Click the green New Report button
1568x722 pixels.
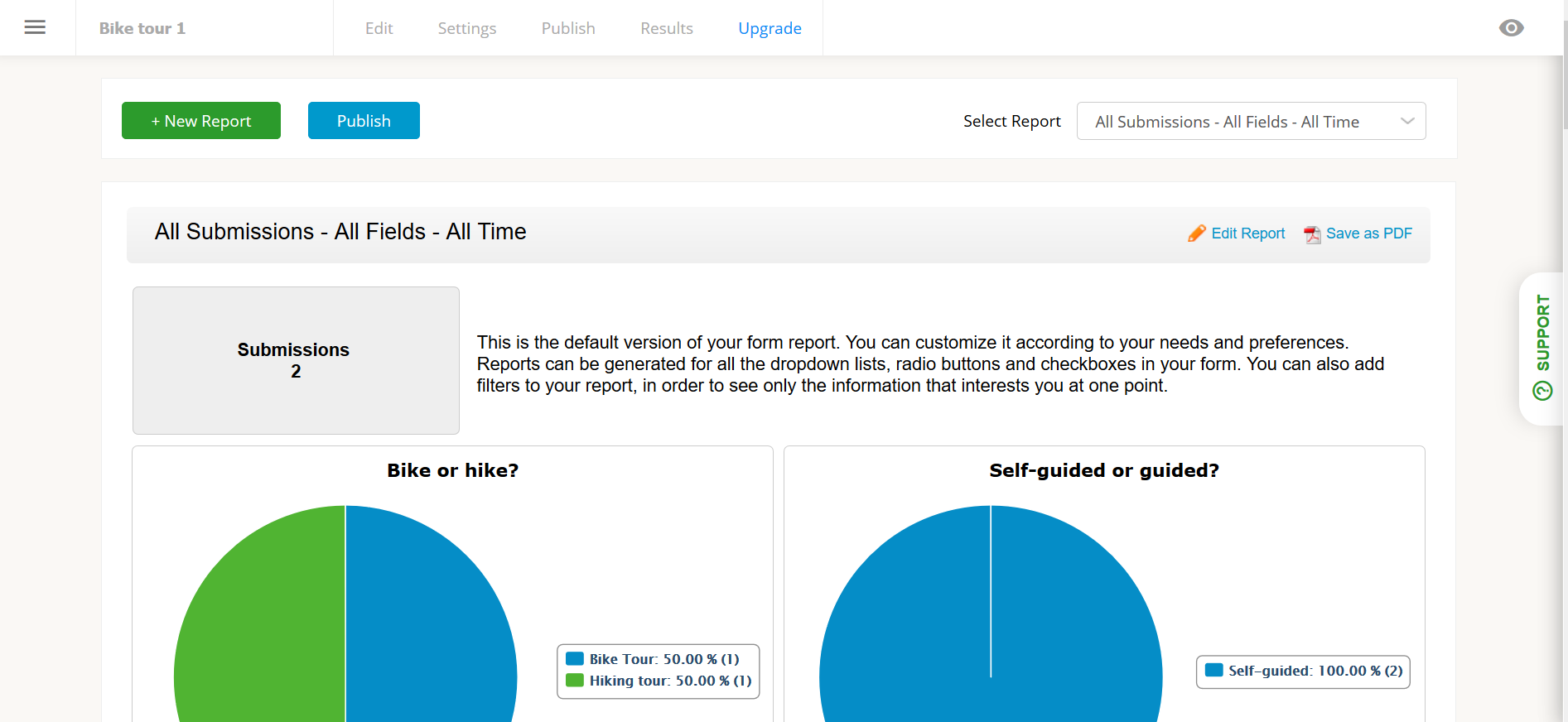click(x=201, y=121)
